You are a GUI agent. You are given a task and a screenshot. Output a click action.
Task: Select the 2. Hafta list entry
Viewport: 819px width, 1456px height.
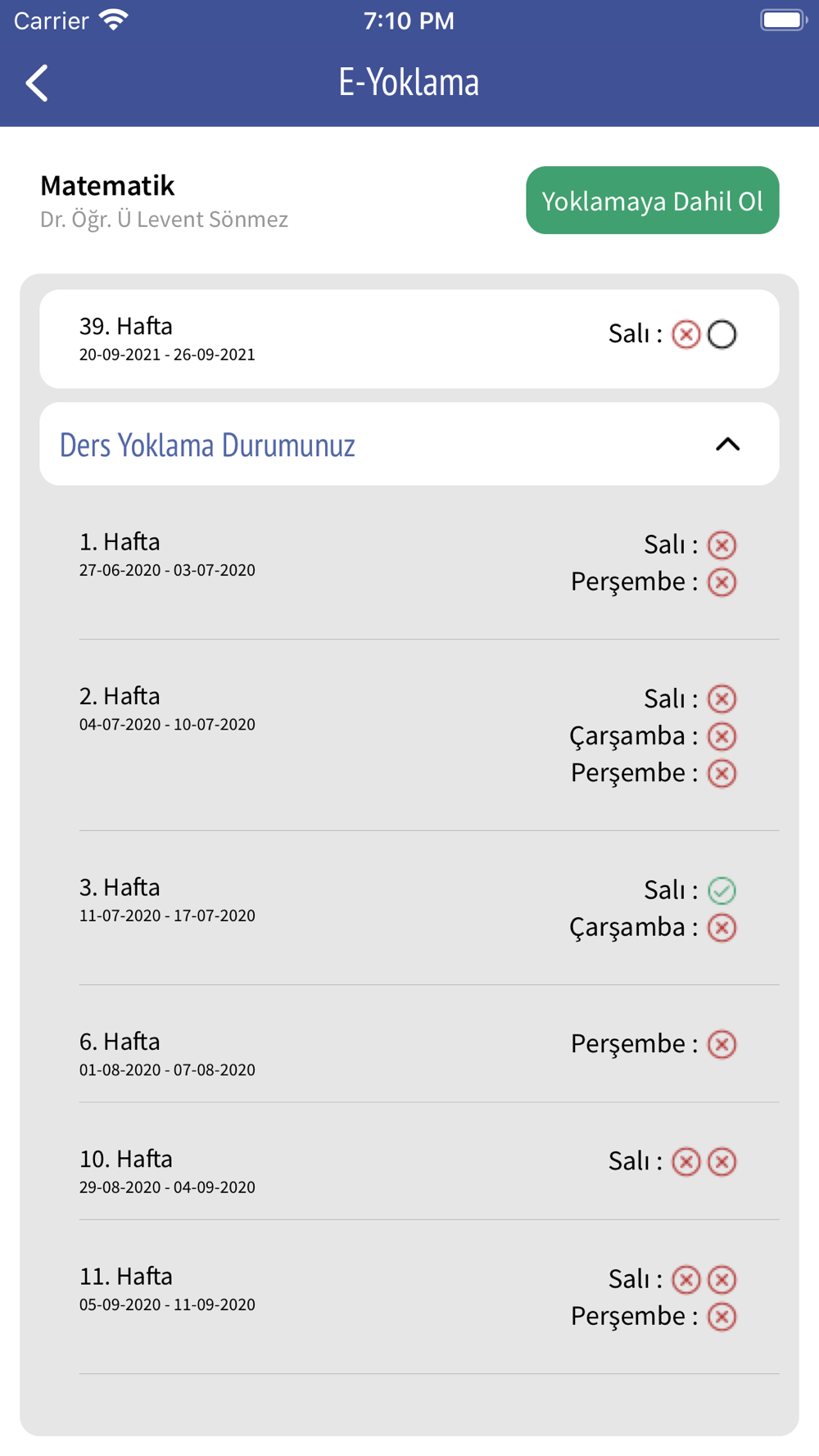(429, 735)
